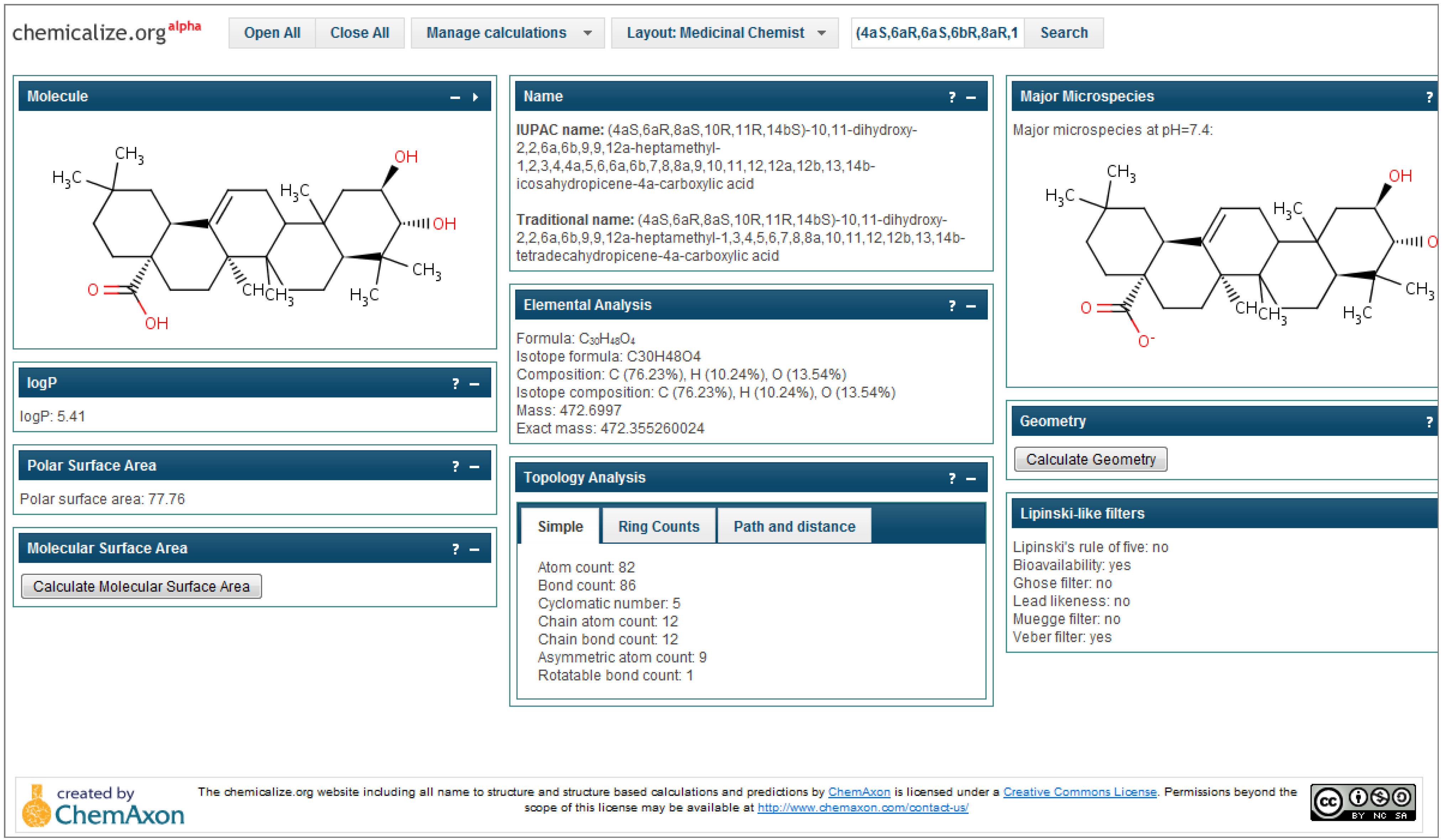Click the Open All button
Image resolution: width=1442 pixels, height=840 pixels.
pyautogui.click(x=272, y=33)
